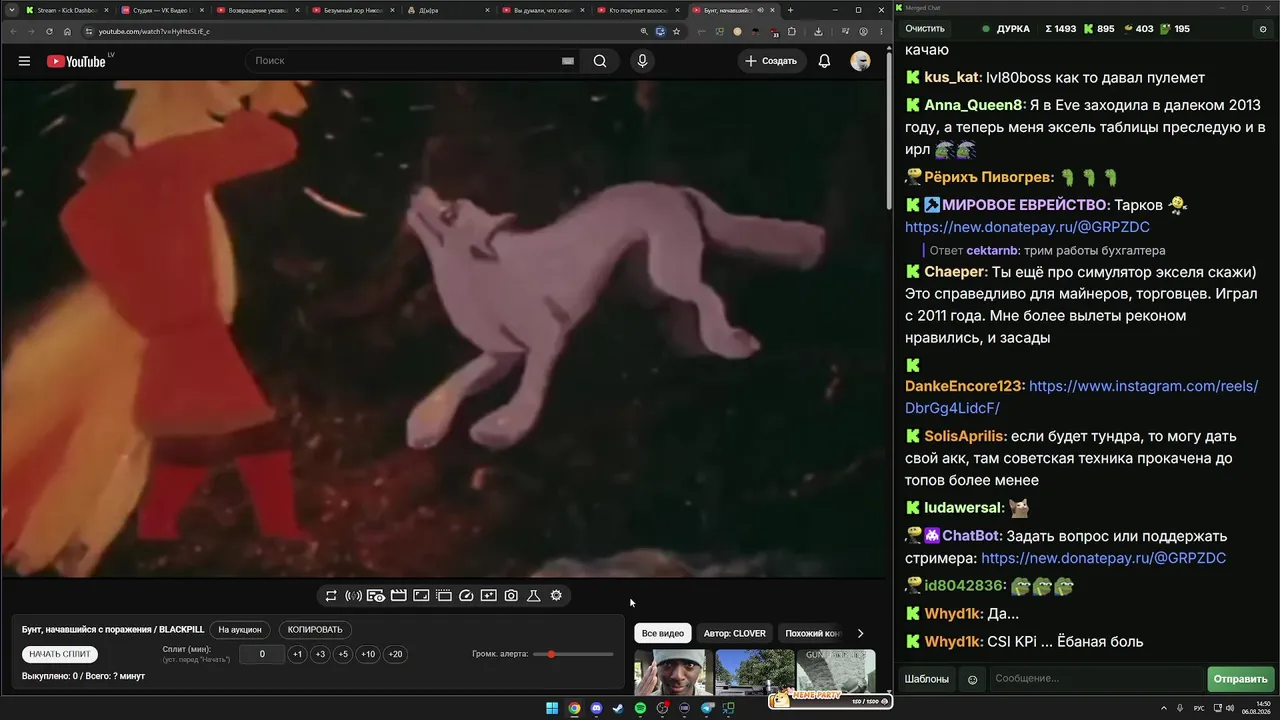Click the audio boost waves icon
This screenshot has height=720, width=1280.
pos(353,596)
